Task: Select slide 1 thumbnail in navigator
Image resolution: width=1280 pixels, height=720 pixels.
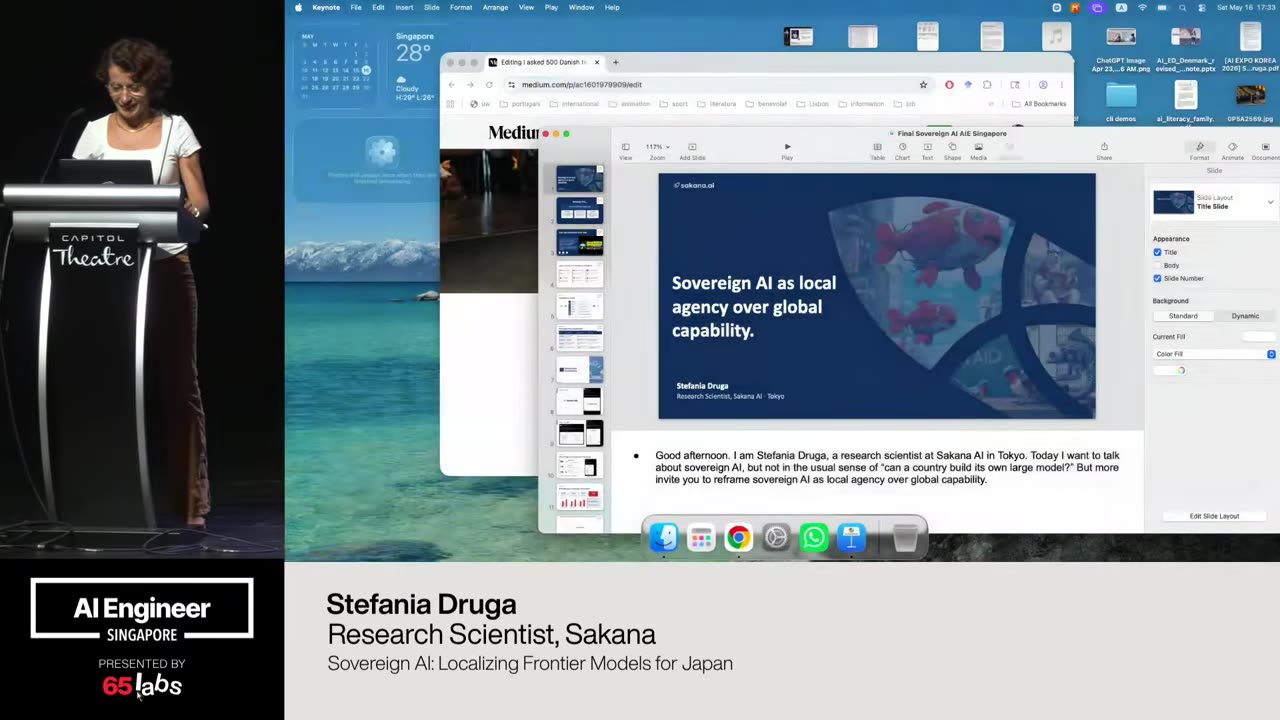Action: click(x=580, y=180)
